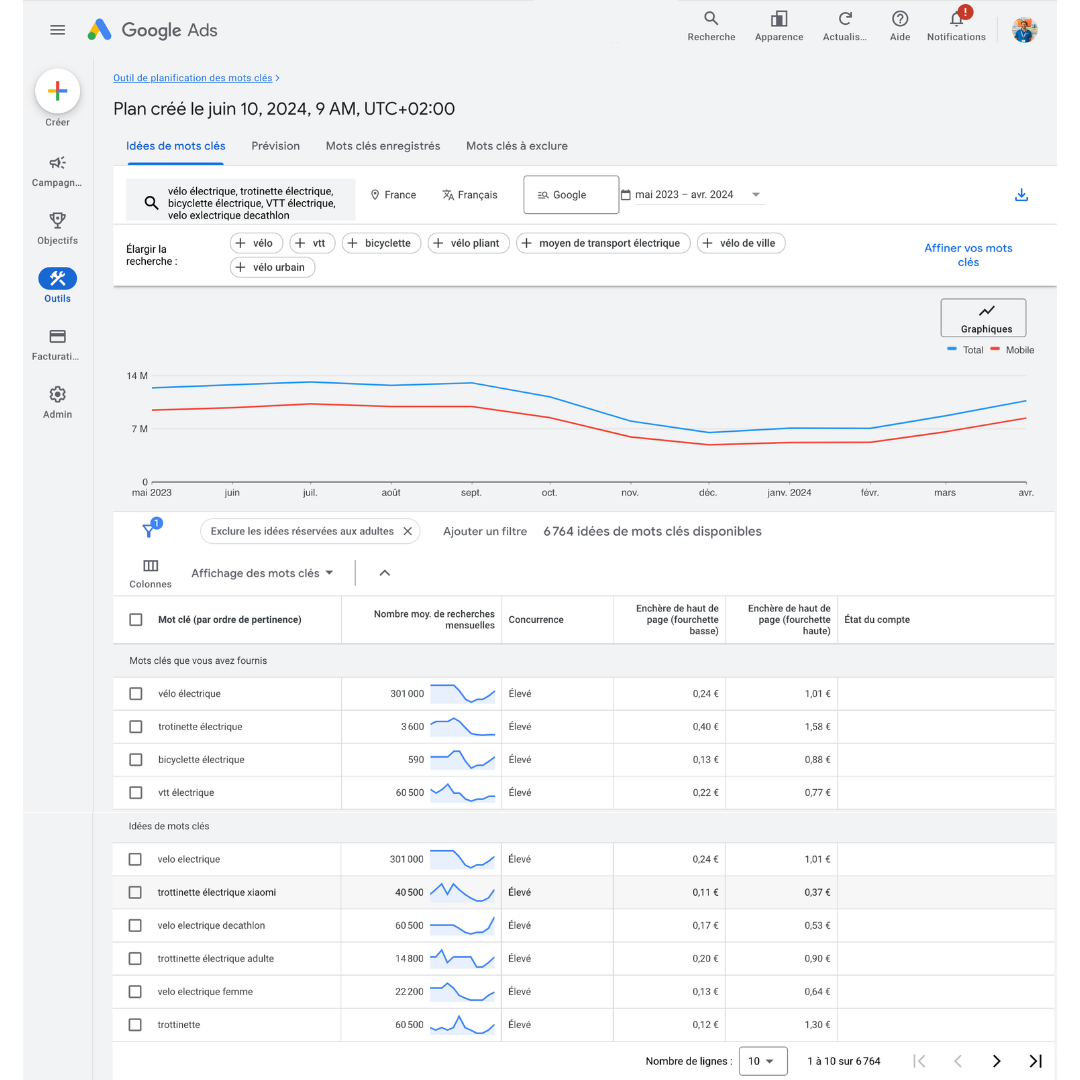Click the 'trottinette' keyword text
Viewport: 1080px width, 1080px height.
(178, 1024)
